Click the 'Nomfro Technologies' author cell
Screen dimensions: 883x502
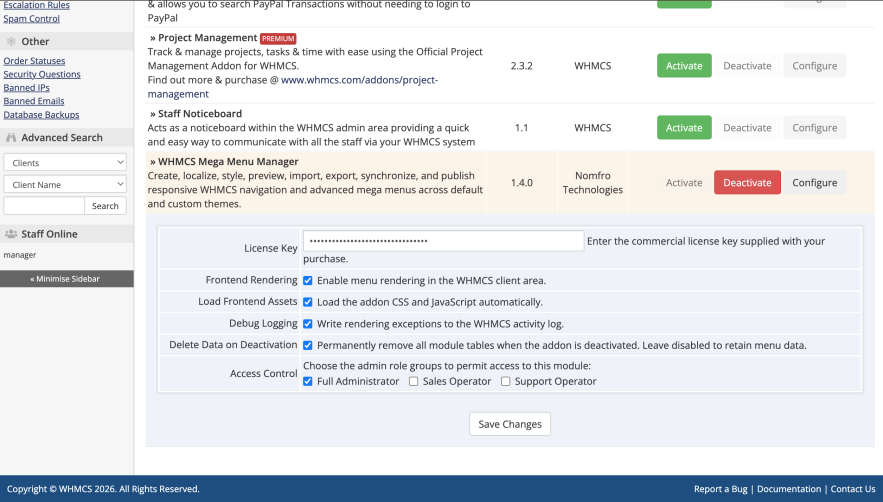592,183
